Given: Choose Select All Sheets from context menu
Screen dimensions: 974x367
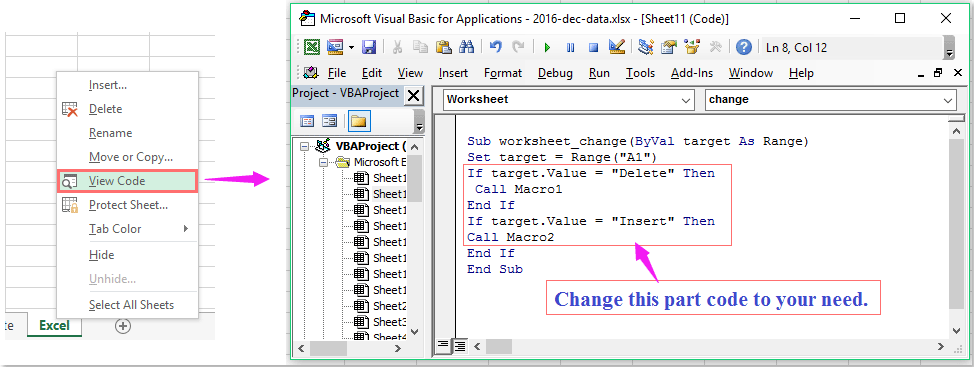Looking at the screenshot, I should 127,305.
